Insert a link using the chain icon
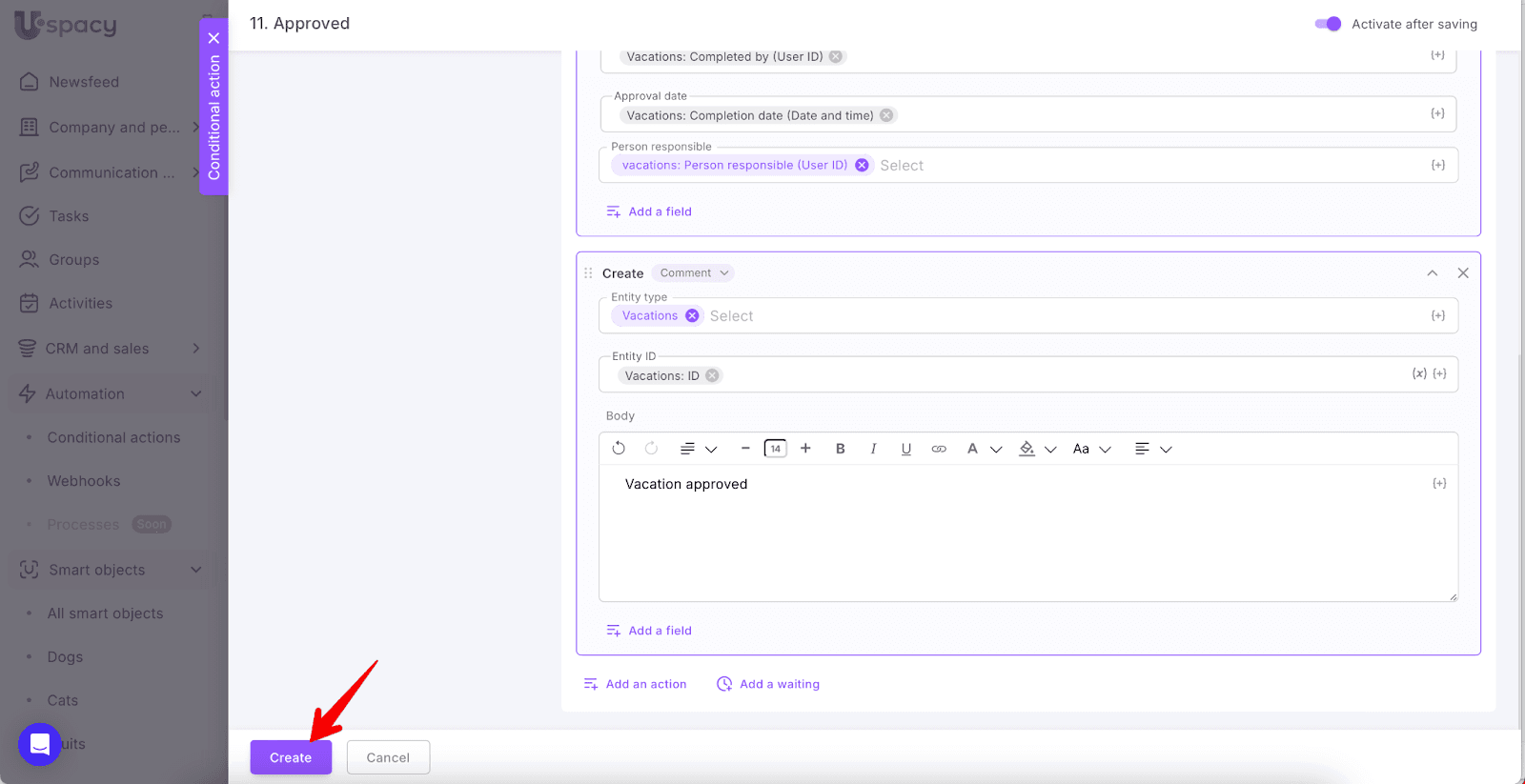This screenshot has width=1525, height=784. (x=939, y=449)
